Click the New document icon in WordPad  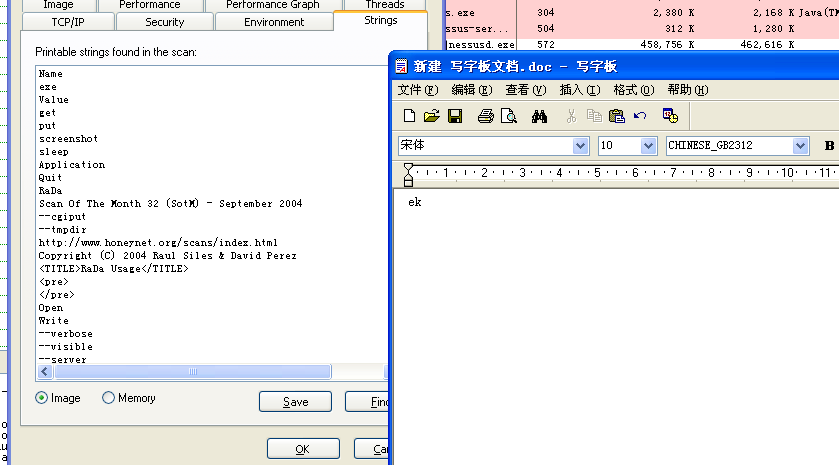pyautogui.click(x=409, y=116)
